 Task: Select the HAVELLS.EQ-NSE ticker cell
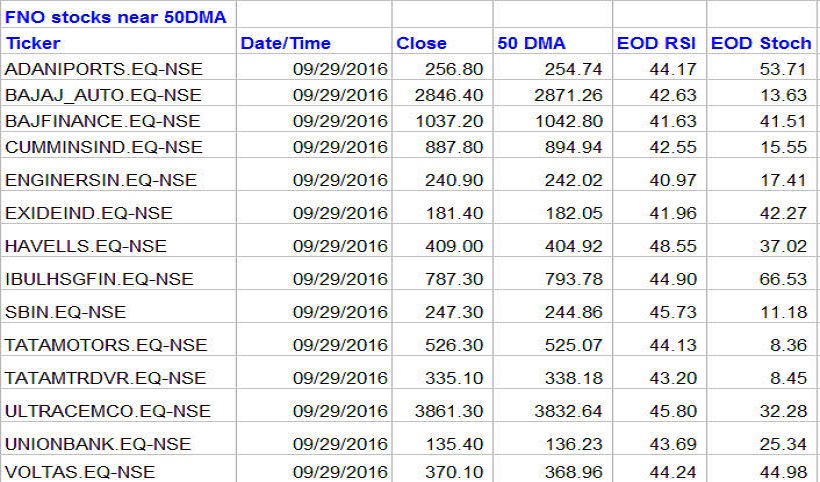[86, 246]
